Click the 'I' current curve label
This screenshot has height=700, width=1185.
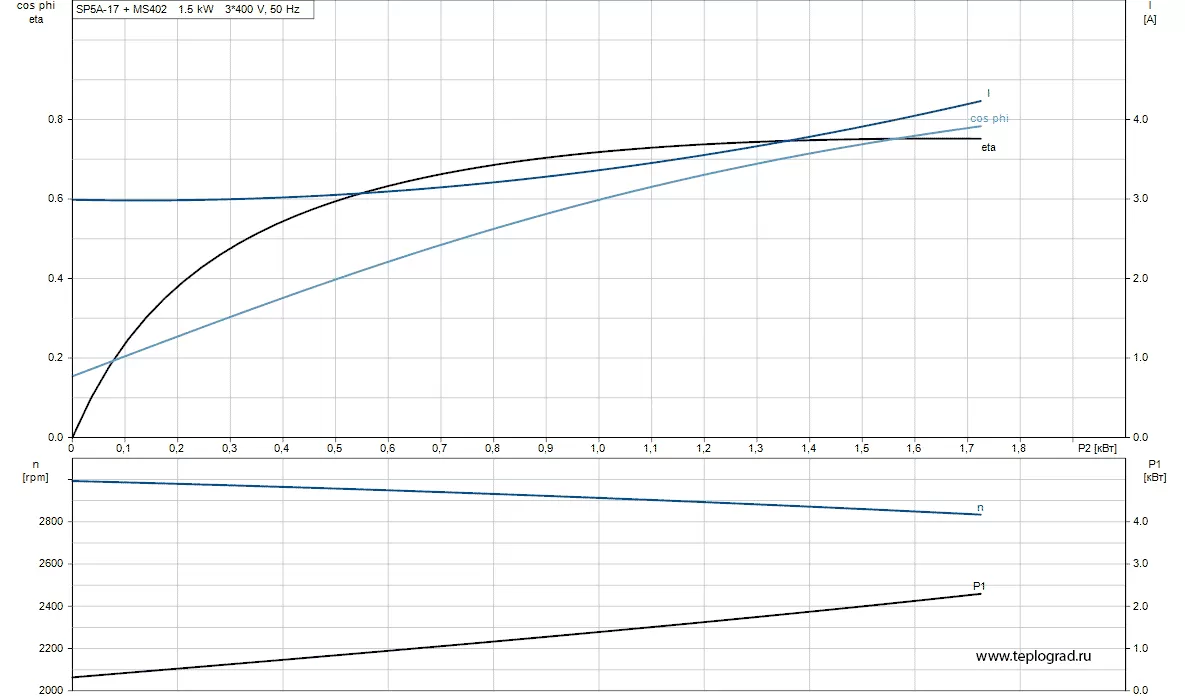(989, 93)
